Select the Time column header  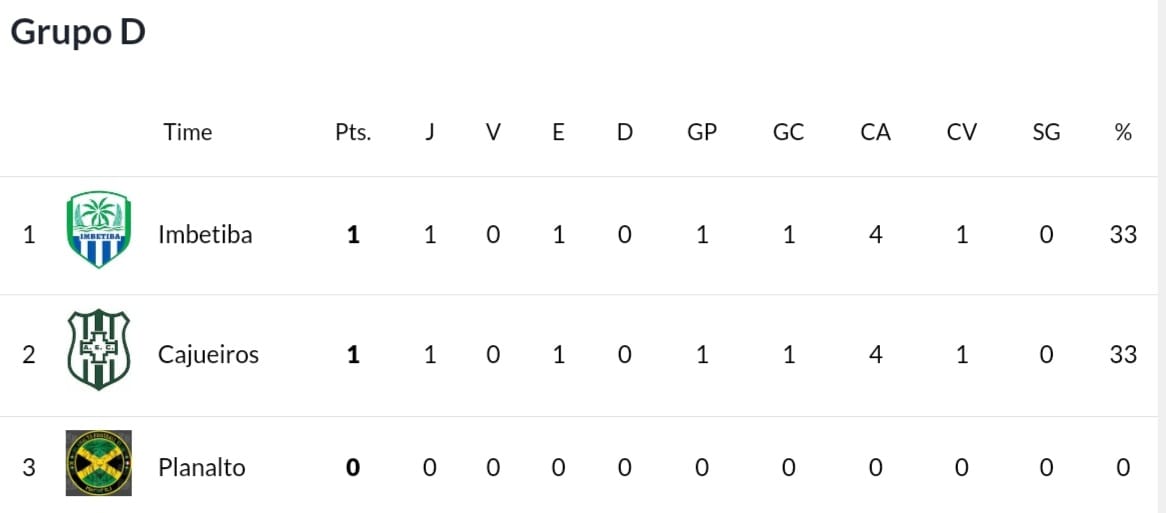click(188, 132)
